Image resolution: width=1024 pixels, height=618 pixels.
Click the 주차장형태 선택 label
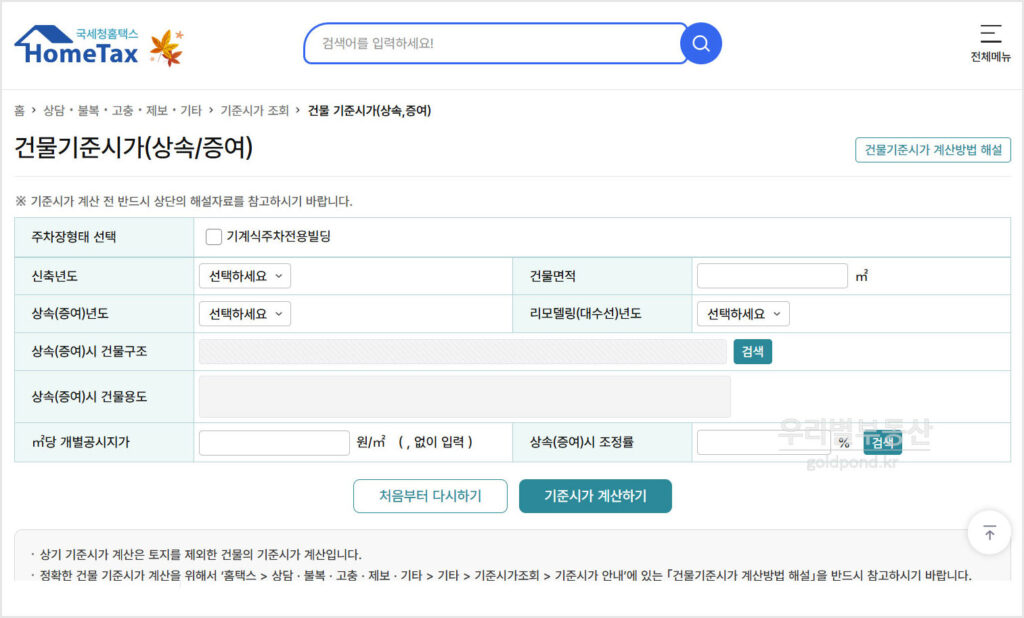click(x=74, y=237)
